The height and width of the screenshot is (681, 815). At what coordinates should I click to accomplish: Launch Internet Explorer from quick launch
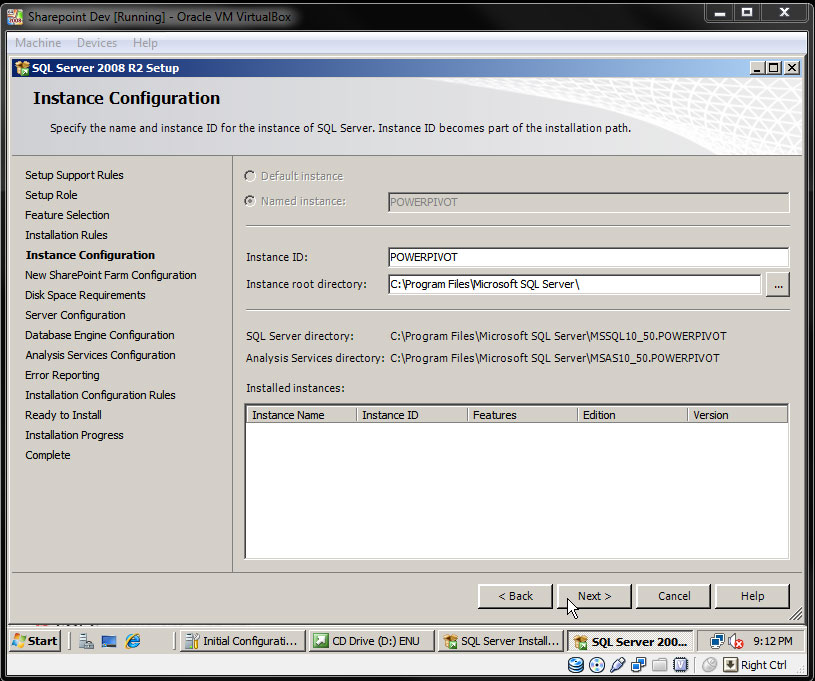[133, 641]
